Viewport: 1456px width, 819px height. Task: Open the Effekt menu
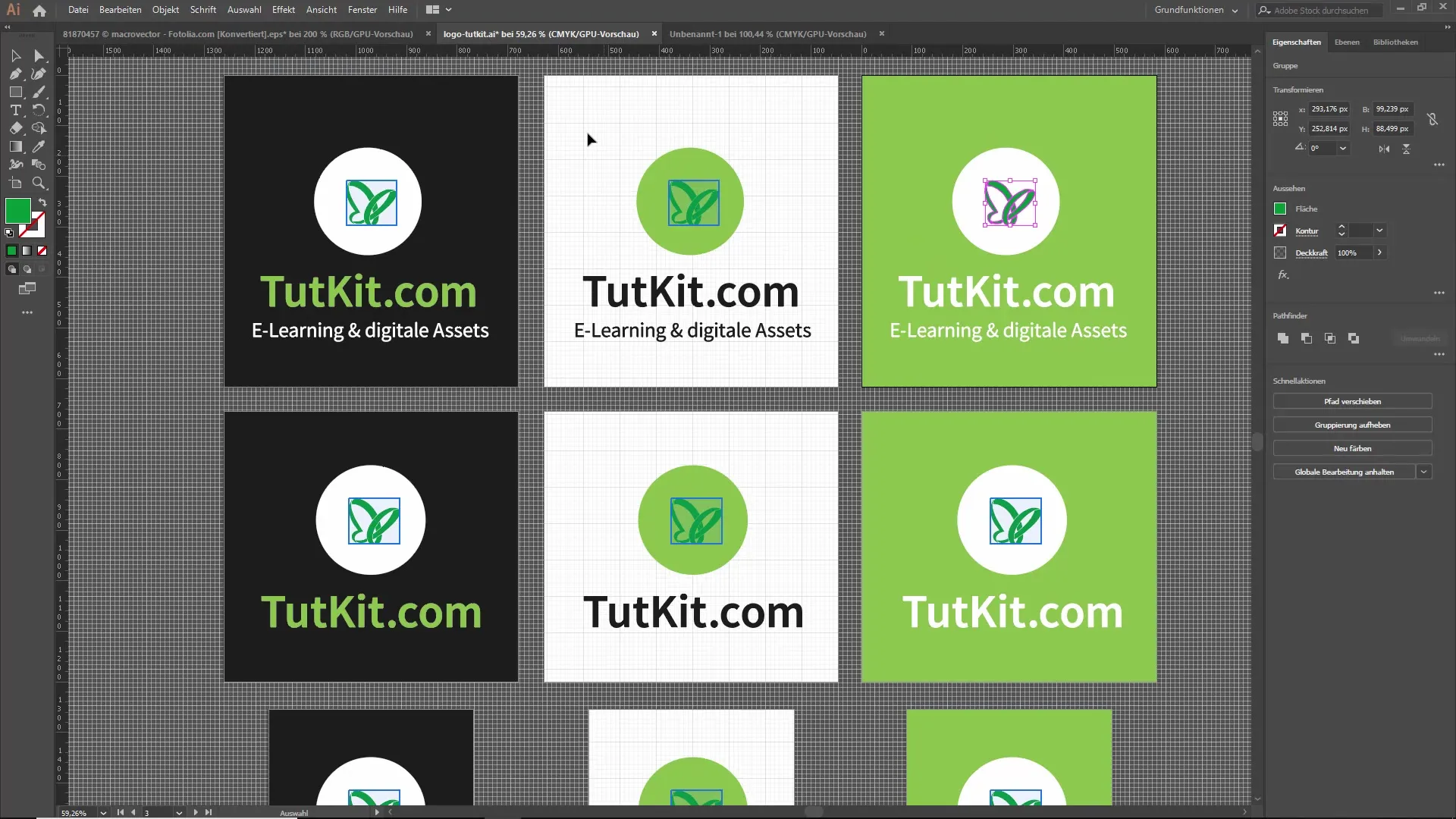(x=284, y=10)
